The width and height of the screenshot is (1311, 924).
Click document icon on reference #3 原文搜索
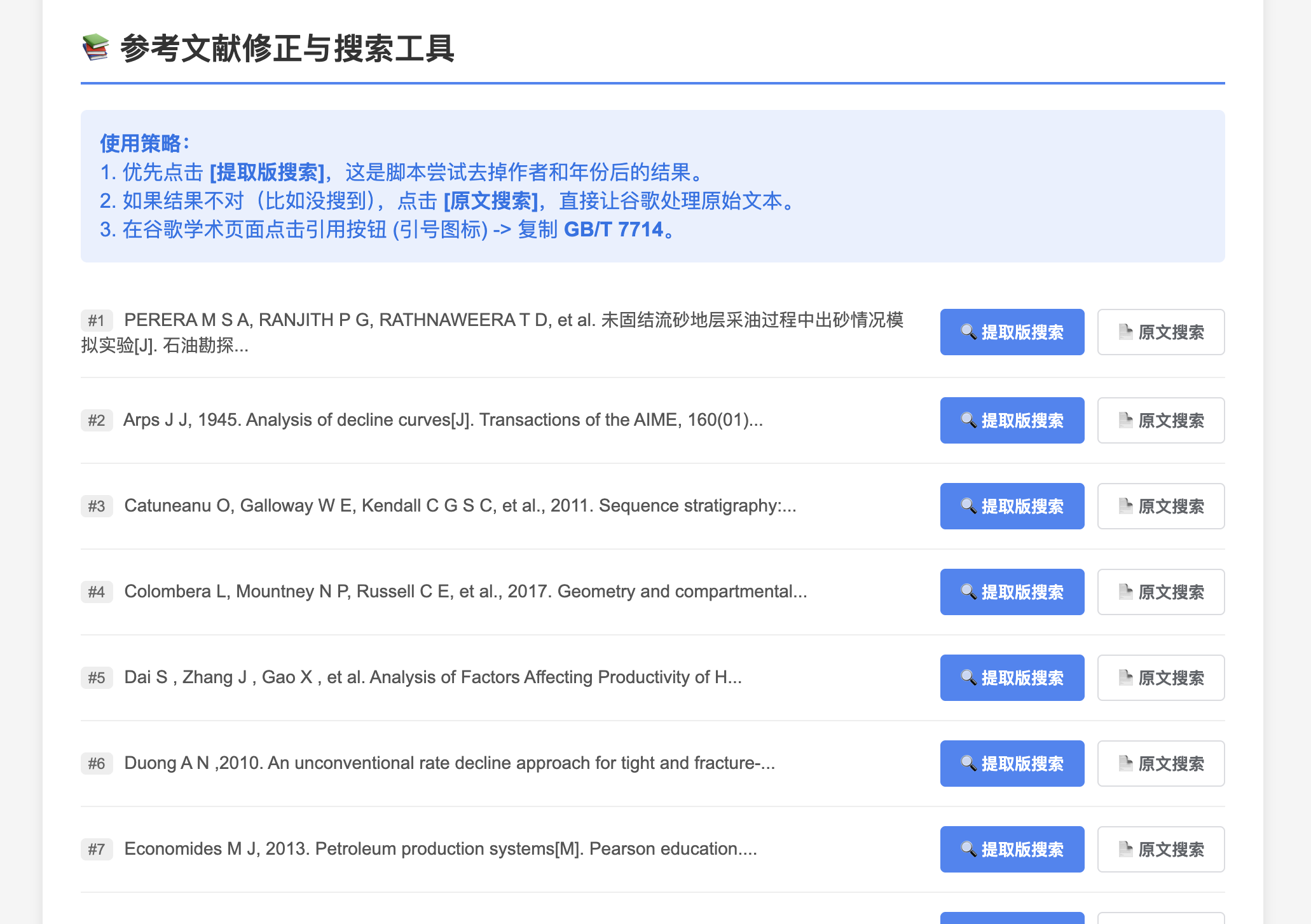tap(1125, 506)
